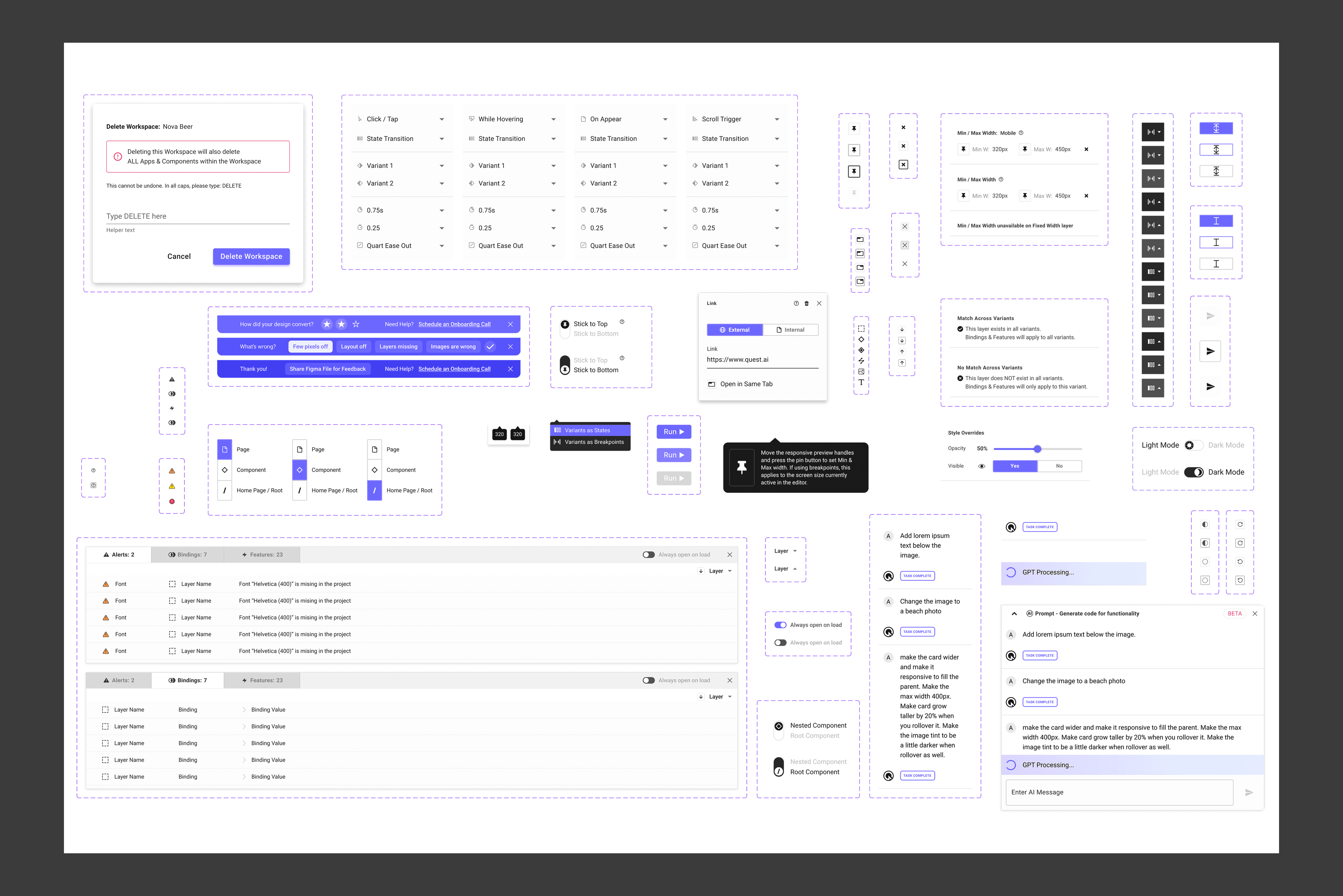Click Schedule an Onboarding Call link

pos(454,324)
